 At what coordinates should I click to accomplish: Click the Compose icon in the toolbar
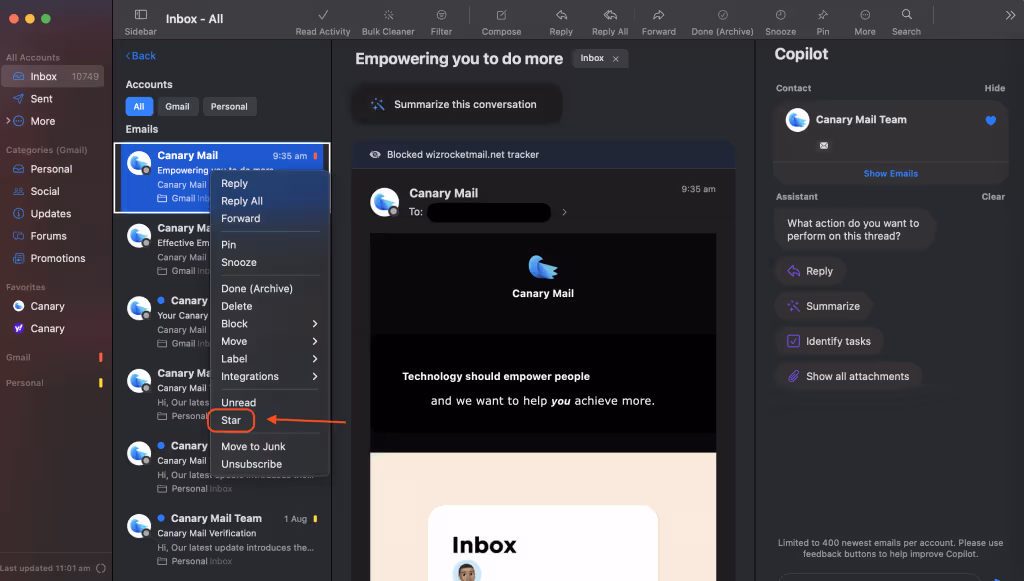[x=502, y=15]
